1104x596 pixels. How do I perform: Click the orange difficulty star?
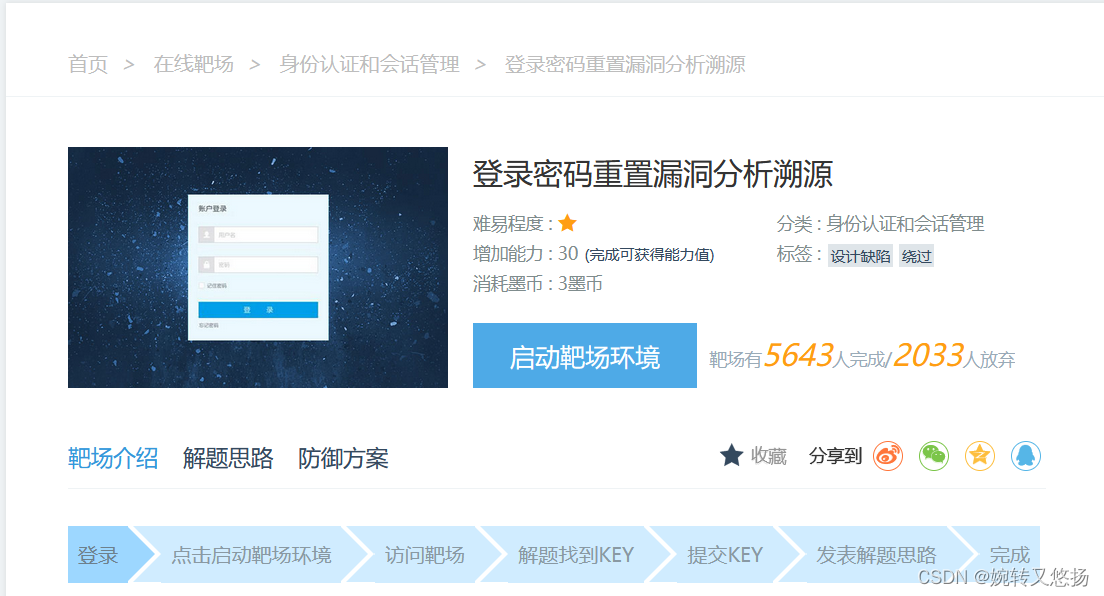(567, 223)
